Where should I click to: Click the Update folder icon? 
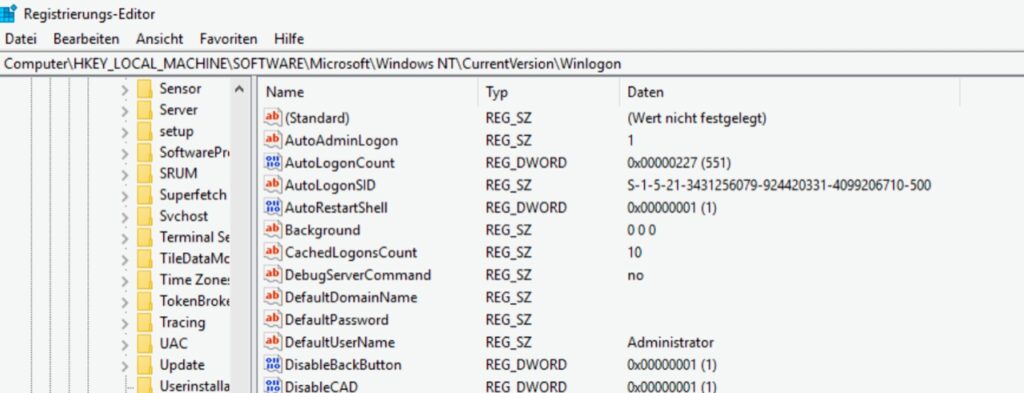tap(145, 365)
